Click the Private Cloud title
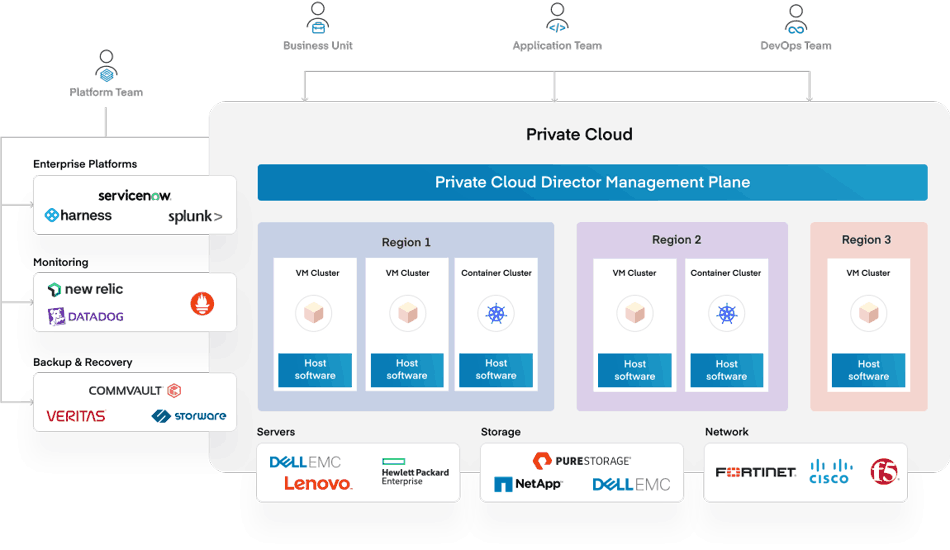The width and height of the screenshot is (950, 550). [x=579, y=134]
